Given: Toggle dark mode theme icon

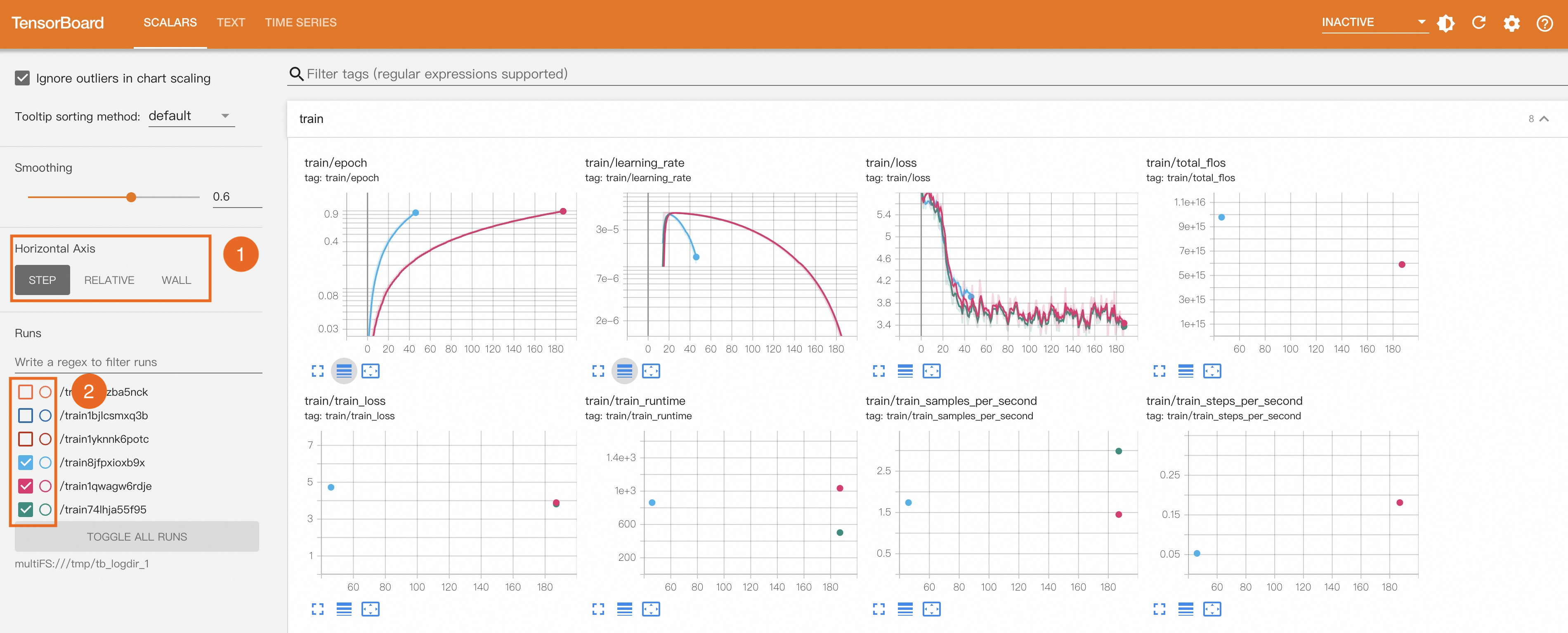Looking at the screenshot, I should 1445,23.
